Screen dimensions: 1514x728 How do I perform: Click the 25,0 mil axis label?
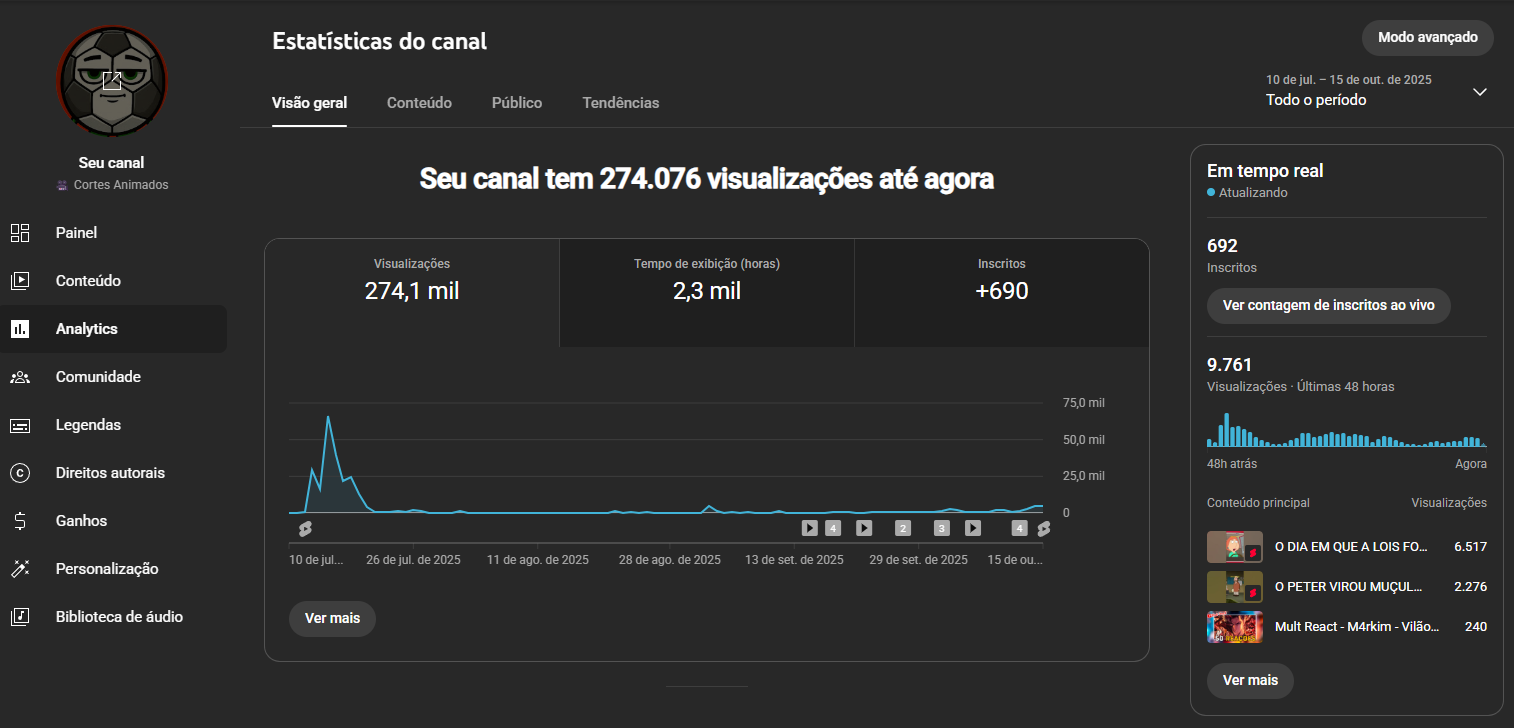1083,476
